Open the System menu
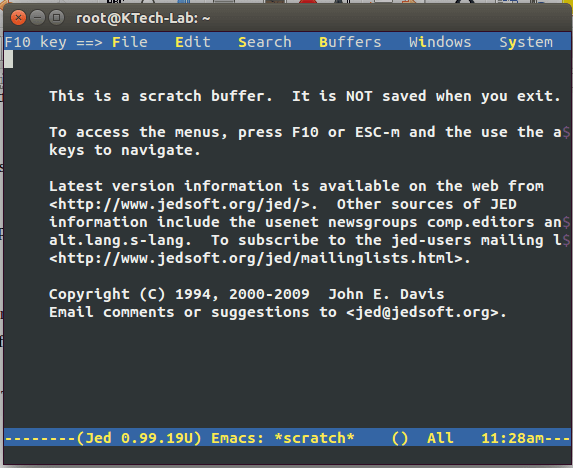573x468 pixels. tap(526, 42)
